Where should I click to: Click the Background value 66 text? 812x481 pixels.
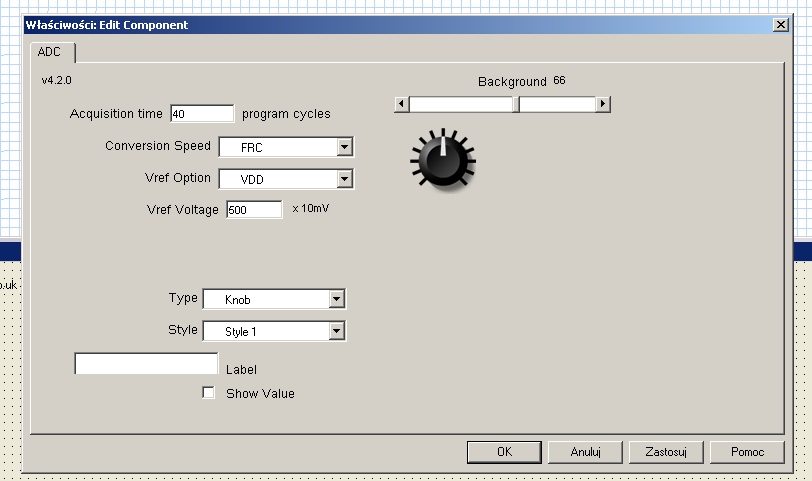pos(559,80)
